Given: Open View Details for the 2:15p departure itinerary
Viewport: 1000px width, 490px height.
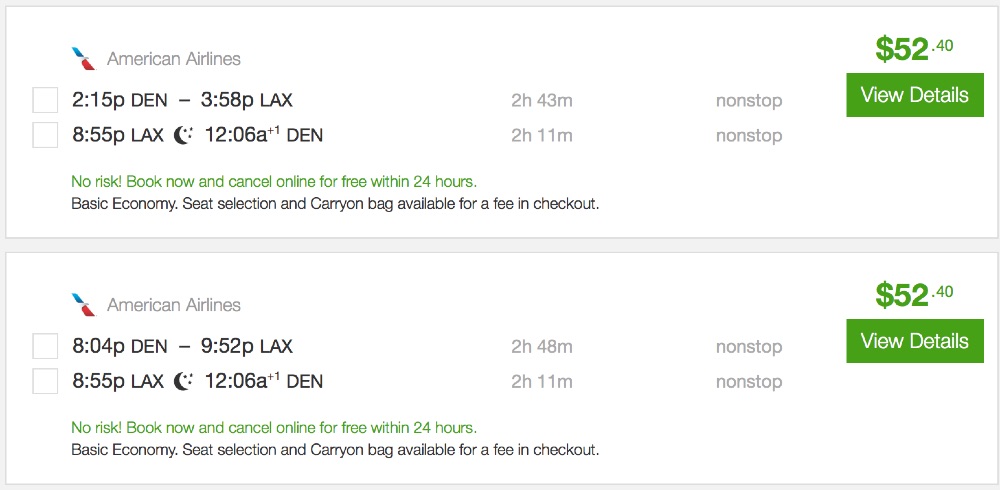Looking at the screenshot, I should [x=914, y=96].
